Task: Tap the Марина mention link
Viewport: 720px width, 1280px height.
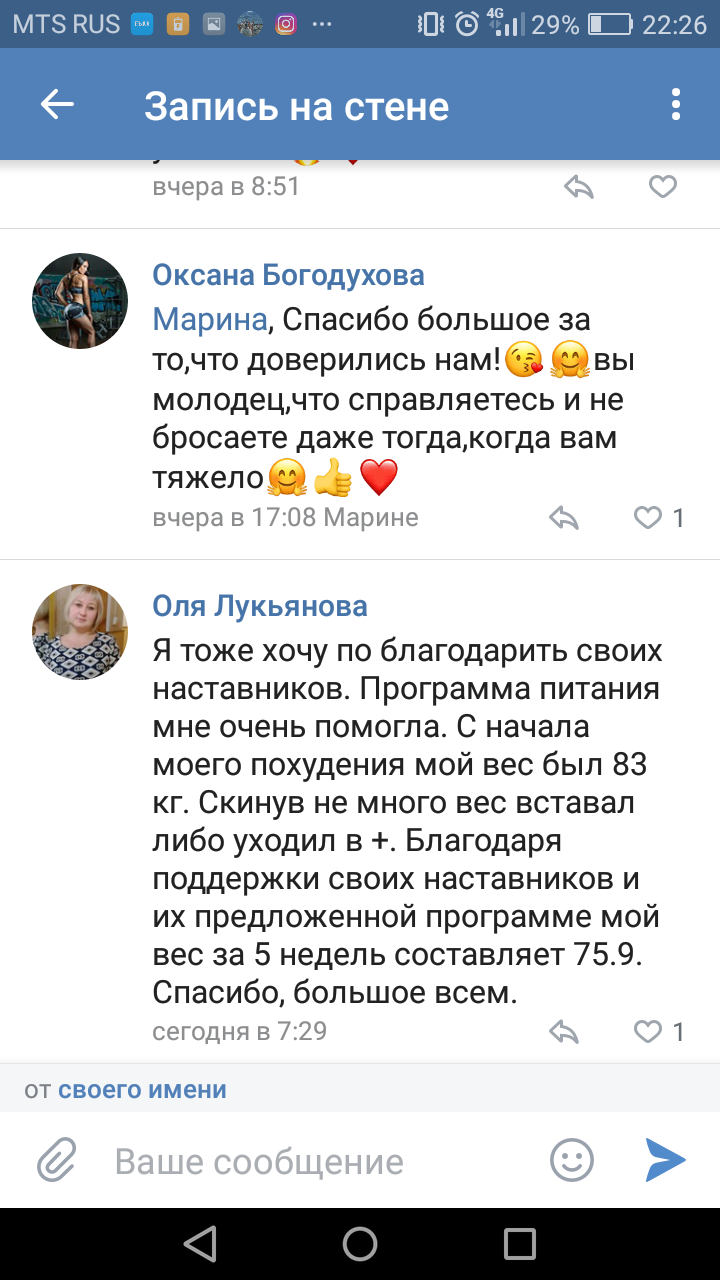Action: click(210, 320)
